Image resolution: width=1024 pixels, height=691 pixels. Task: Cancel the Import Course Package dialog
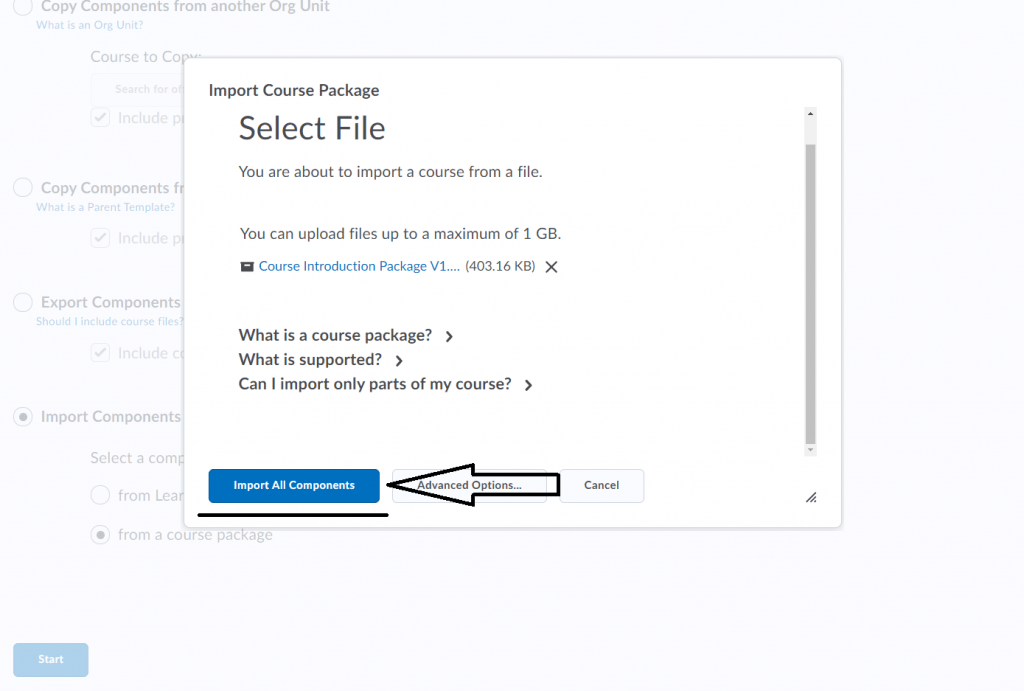click(601, 486)
